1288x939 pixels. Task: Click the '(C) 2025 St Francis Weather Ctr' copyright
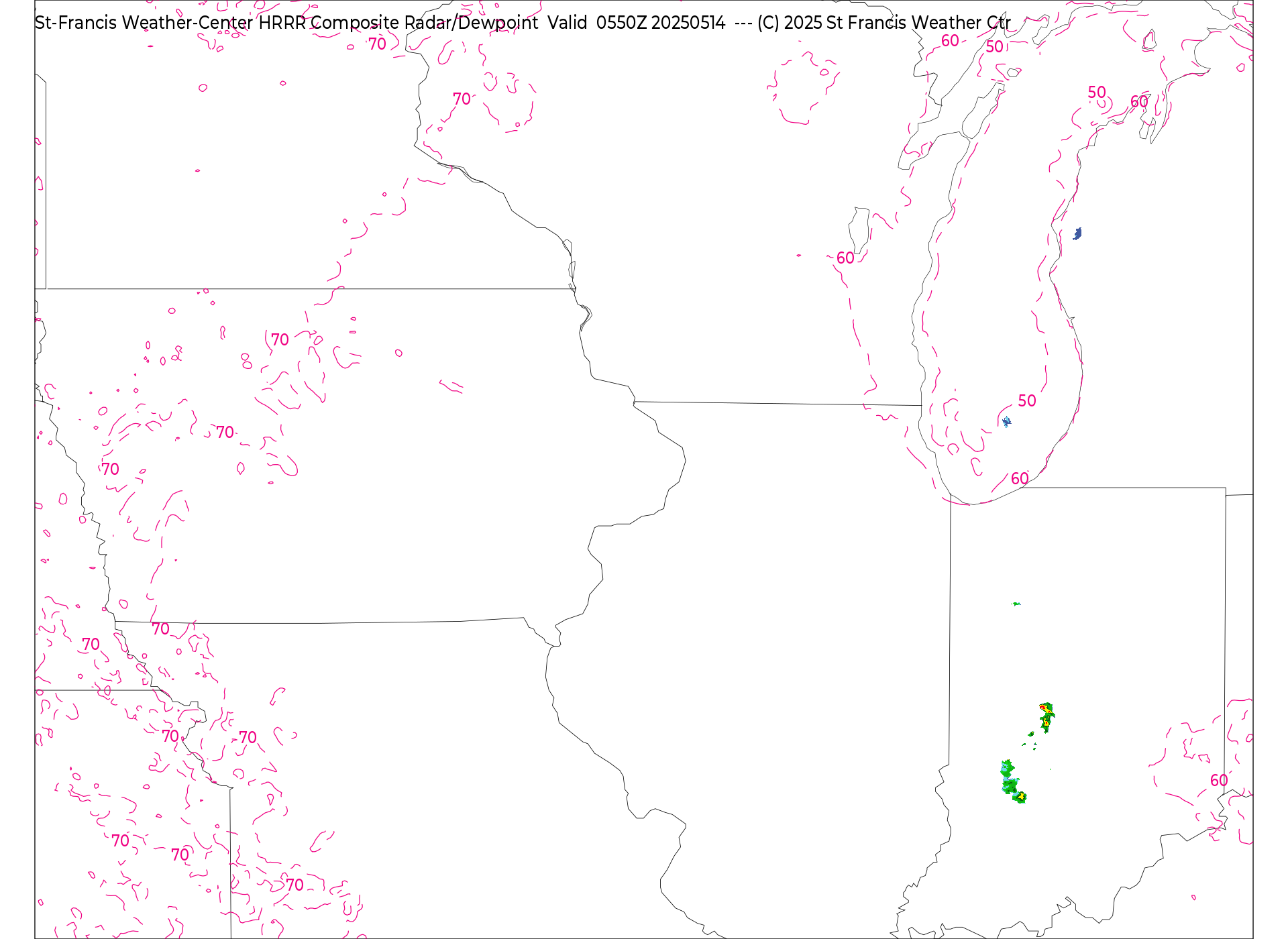(x=884, y=23)
